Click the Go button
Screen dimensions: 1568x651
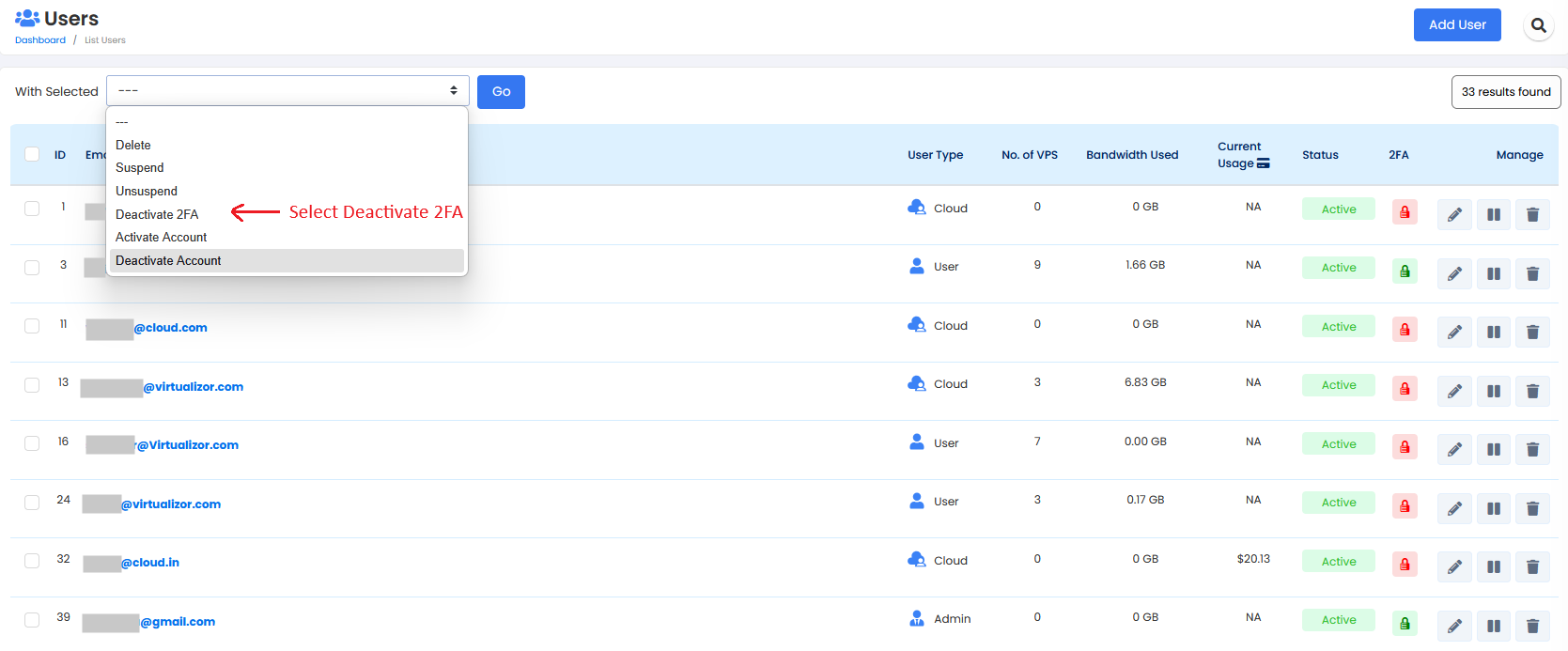pos(501,92)
